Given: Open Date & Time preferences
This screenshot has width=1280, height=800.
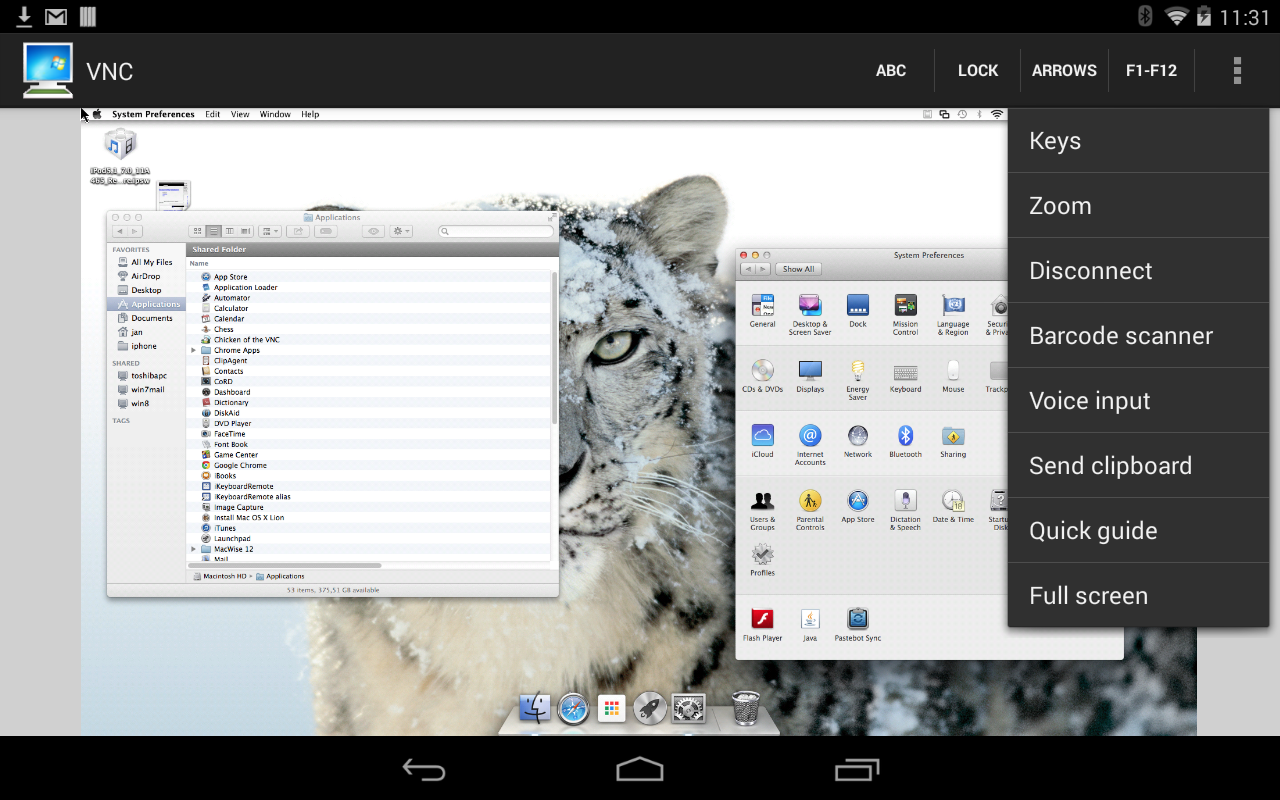Looking at the screenshot, I should click(x=953, y=505).
